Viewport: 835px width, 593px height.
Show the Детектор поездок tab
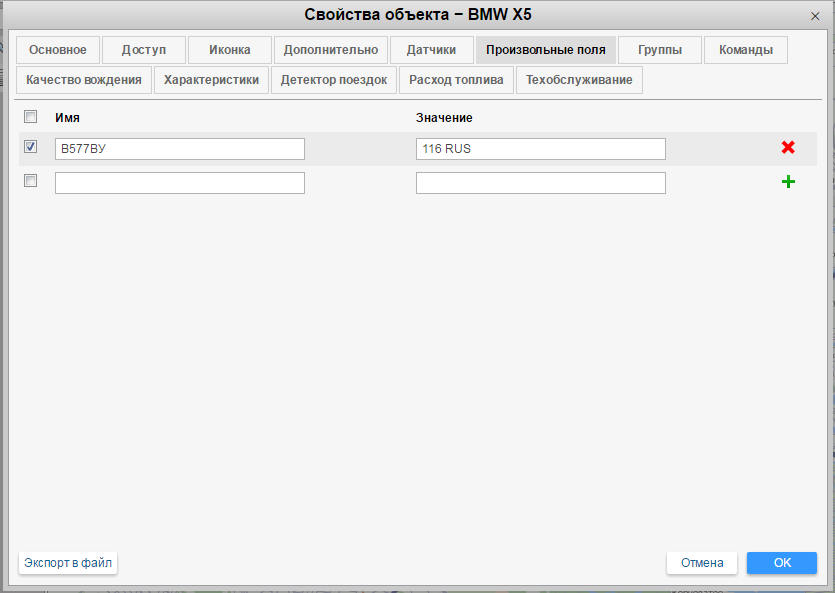click(334, 80)
